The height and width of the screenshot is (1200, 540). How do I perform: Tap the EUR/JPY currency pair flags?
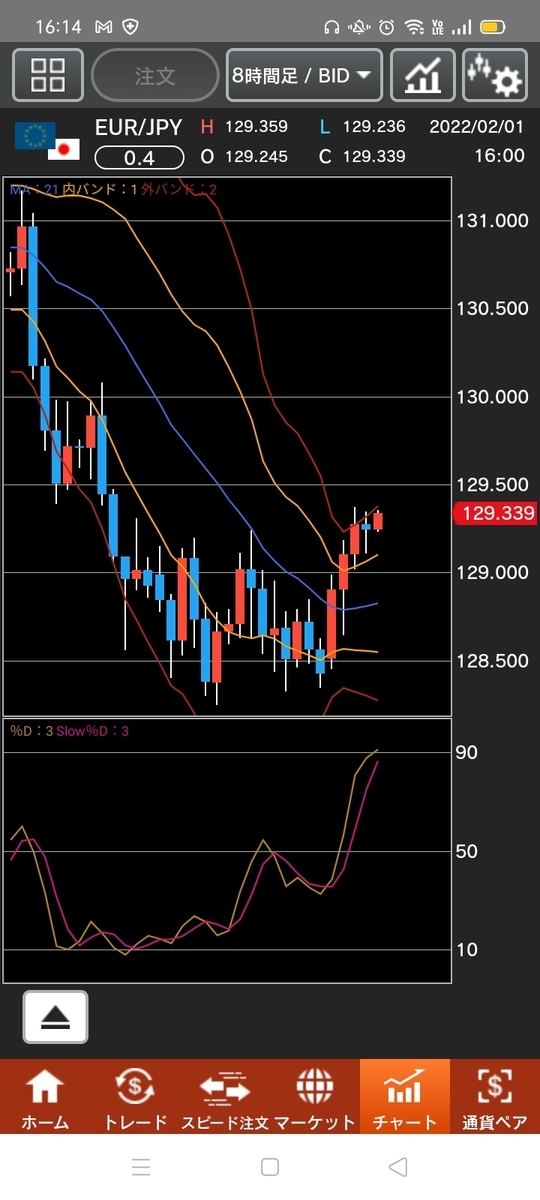[x=47, y=142]
